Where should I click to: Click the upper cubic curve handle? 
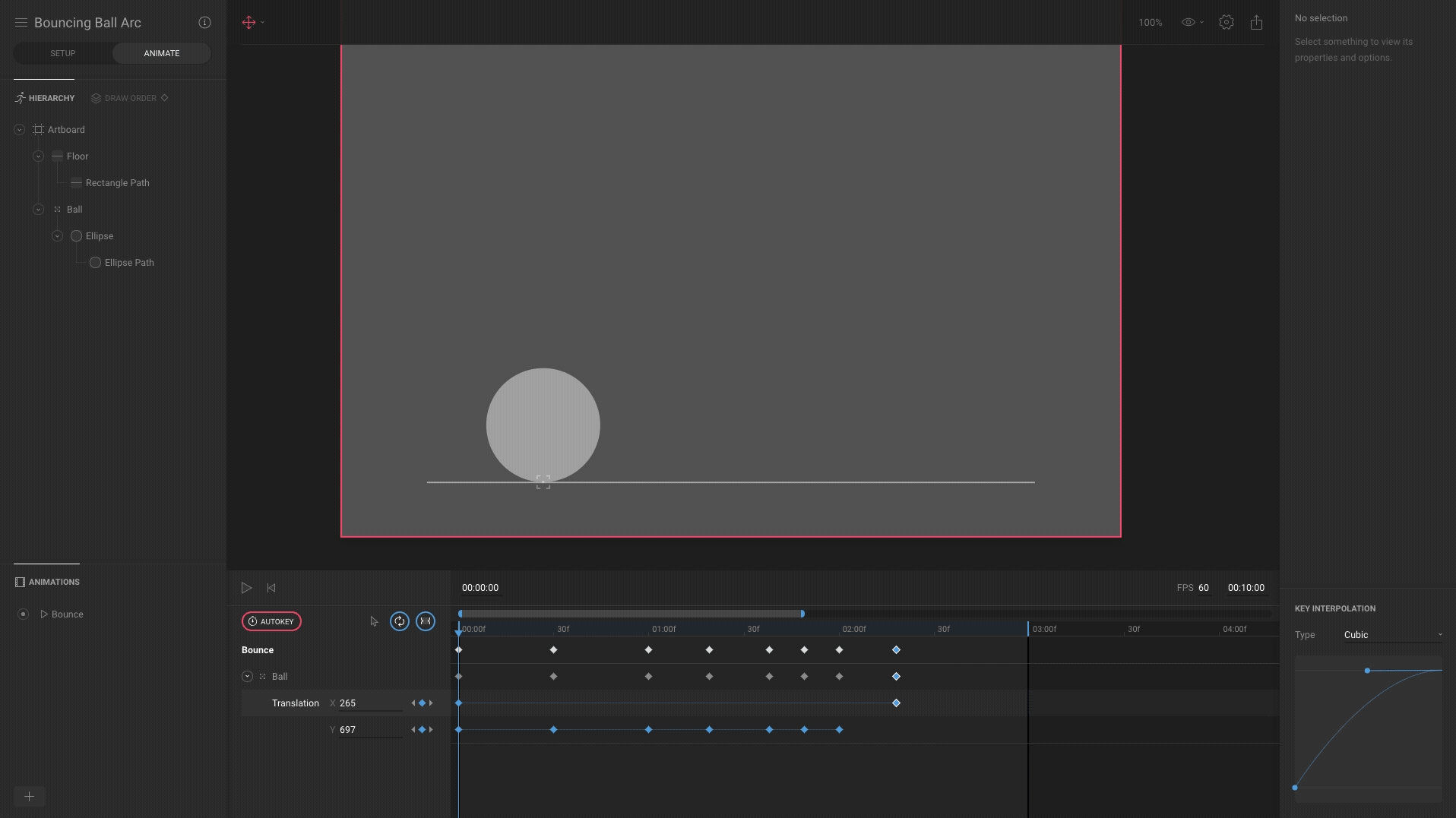(1367, 671)
